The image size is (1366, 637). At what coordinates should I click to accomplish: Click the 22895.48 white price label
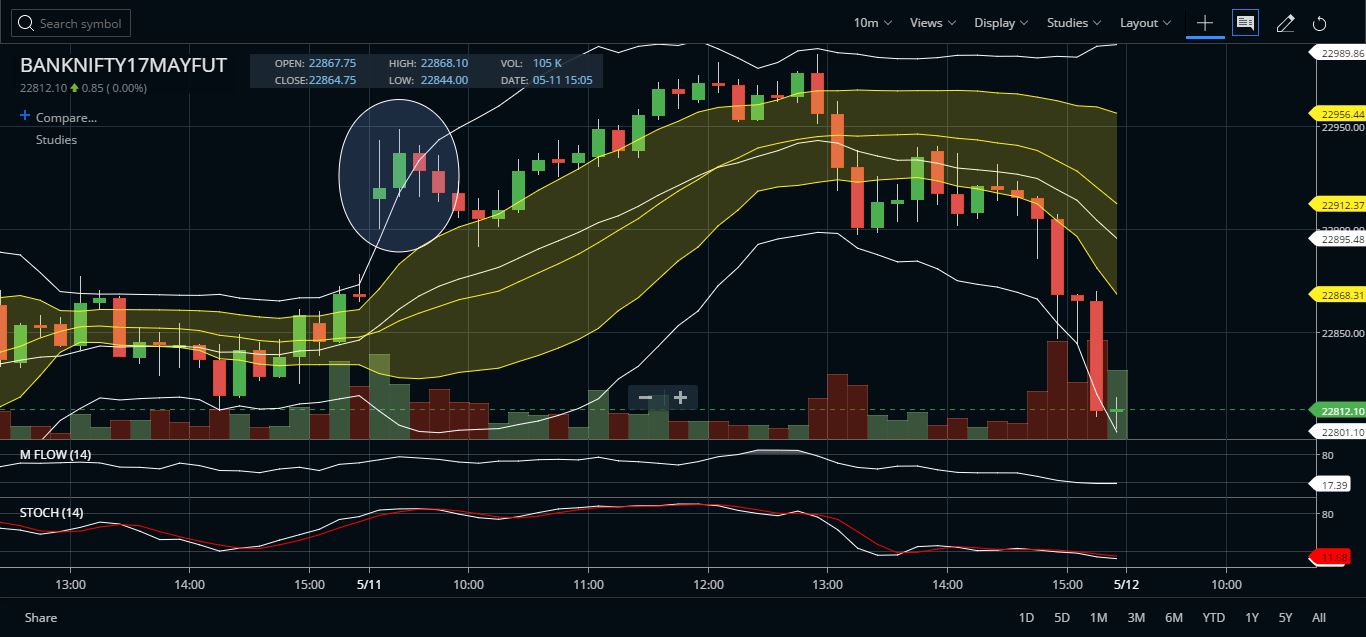pyautogui.click(x=1337, y=239)
